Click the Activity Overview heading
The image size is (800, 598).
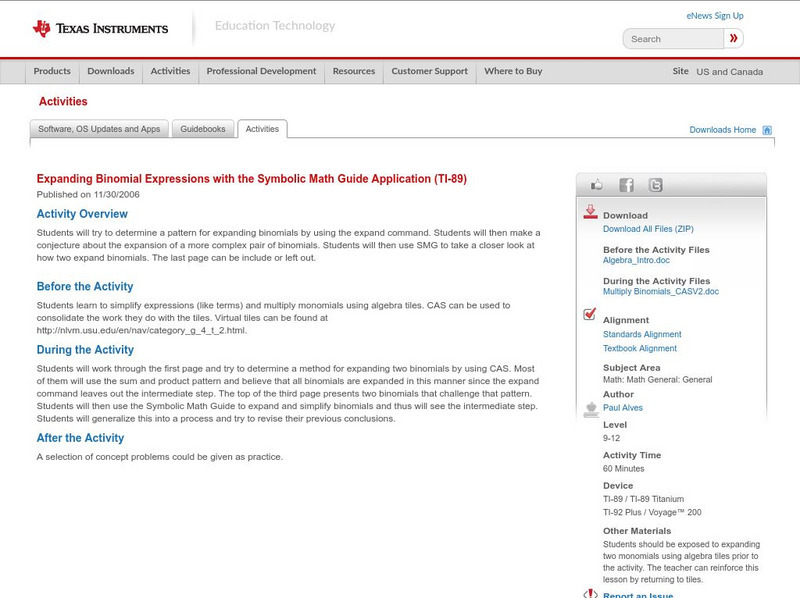pos(82,214)
